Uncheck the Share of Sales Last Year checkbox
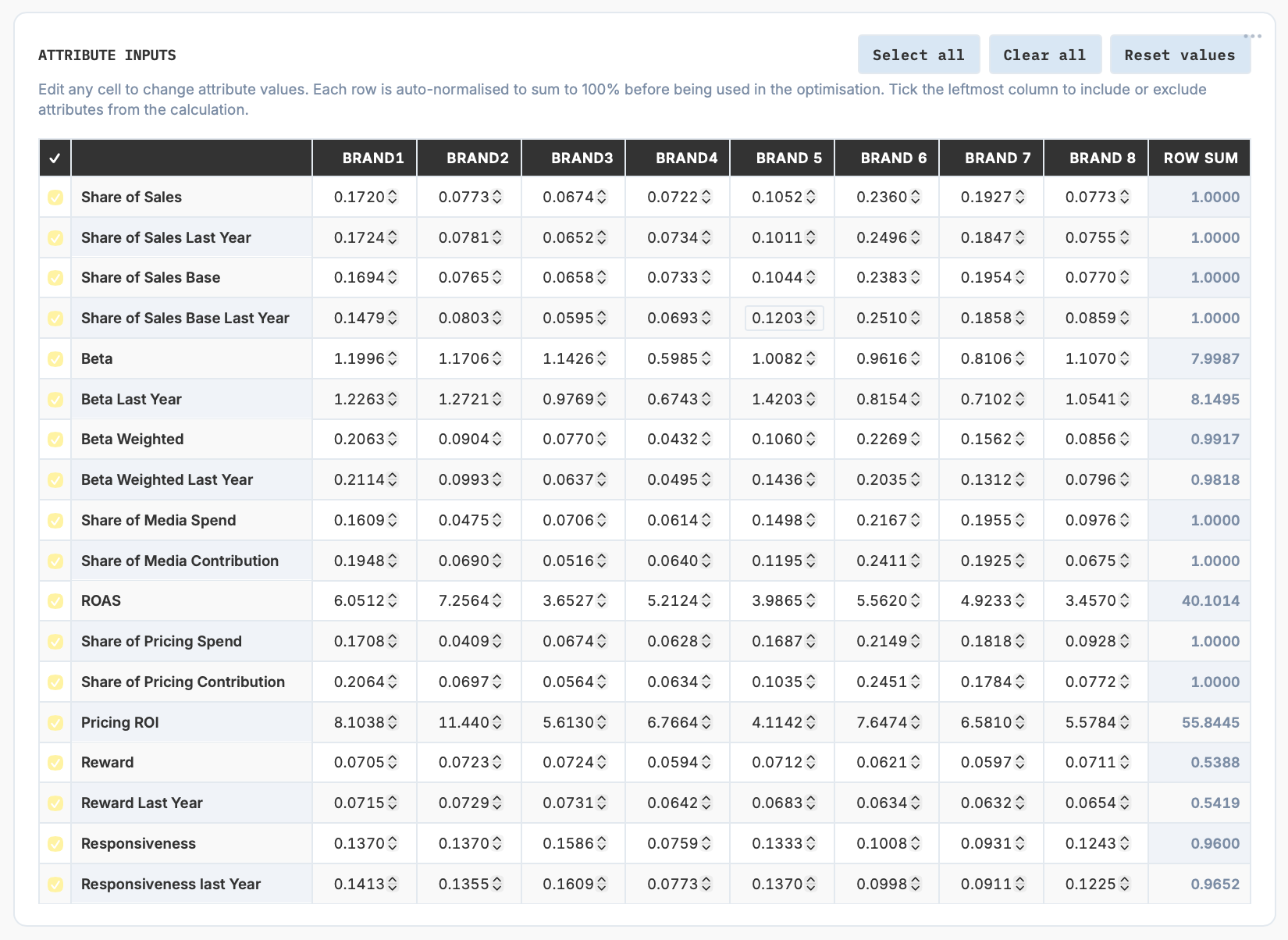 coord(55,238)
